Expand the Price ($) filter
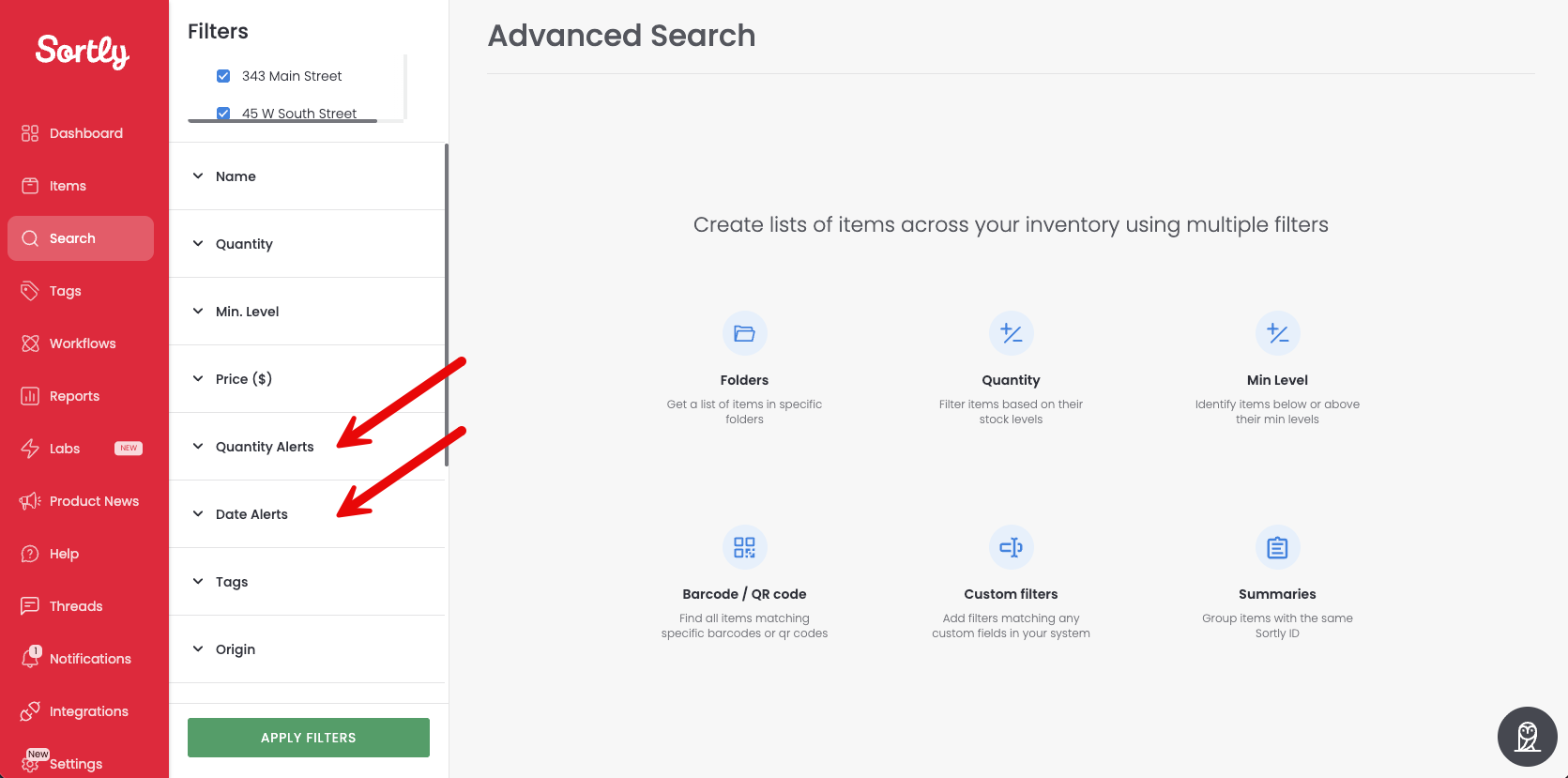The width and height of the screenshot is (1568, 778). (x=307, y=379)
